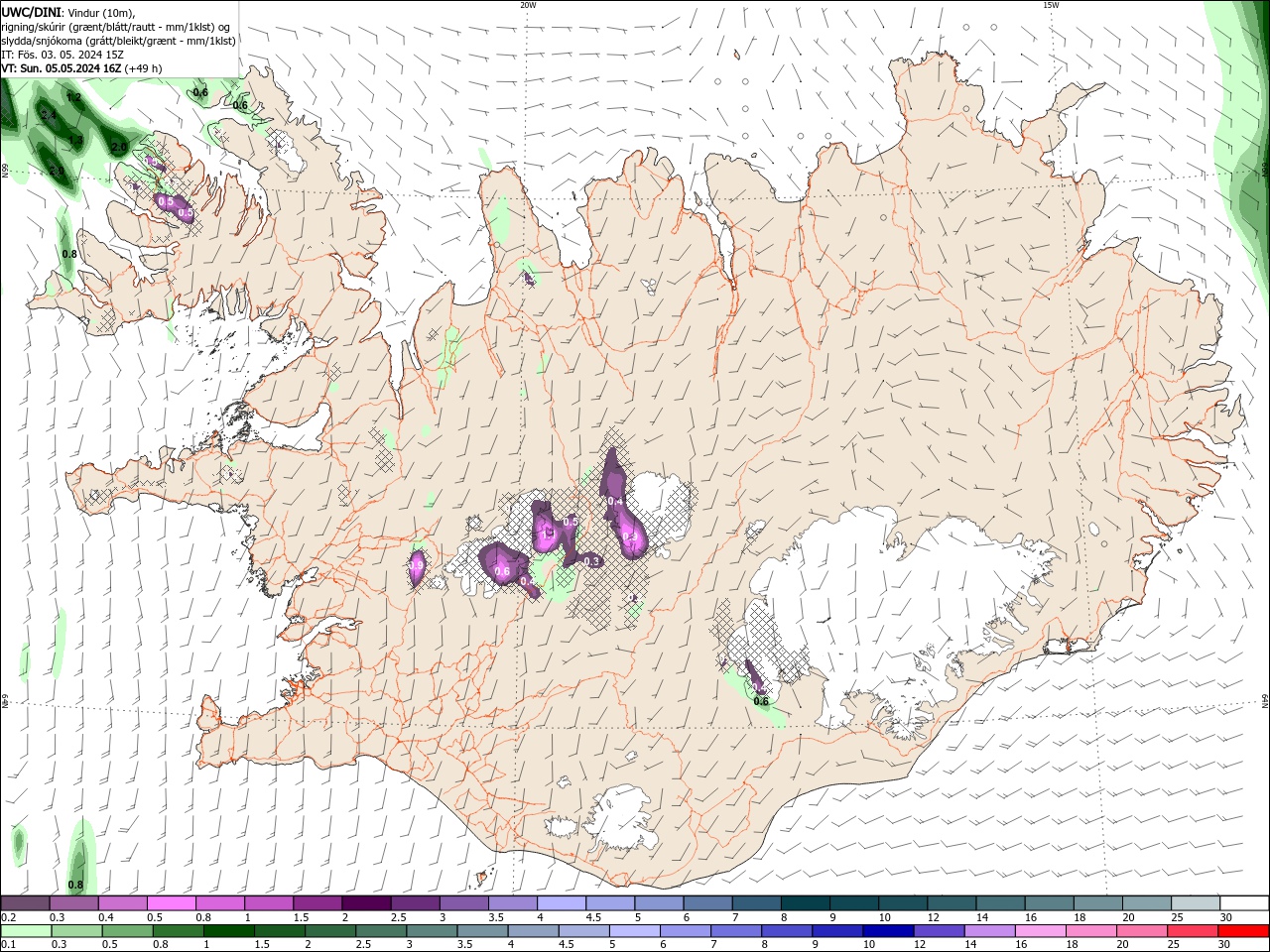
Task: Select the purple 1.5 swatch in the upper legend row
Action: [317, 902]
